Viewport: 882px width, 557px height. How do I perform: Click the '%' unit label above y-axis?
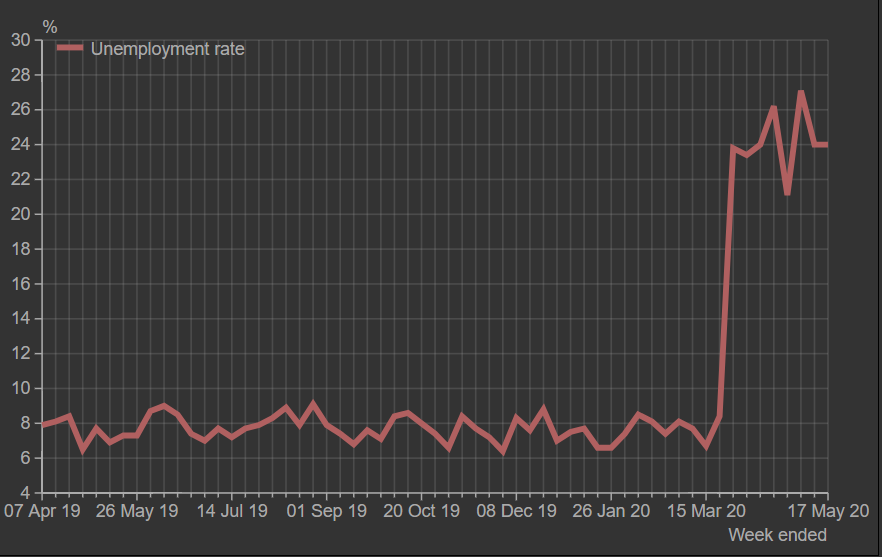tap(50, 27)
